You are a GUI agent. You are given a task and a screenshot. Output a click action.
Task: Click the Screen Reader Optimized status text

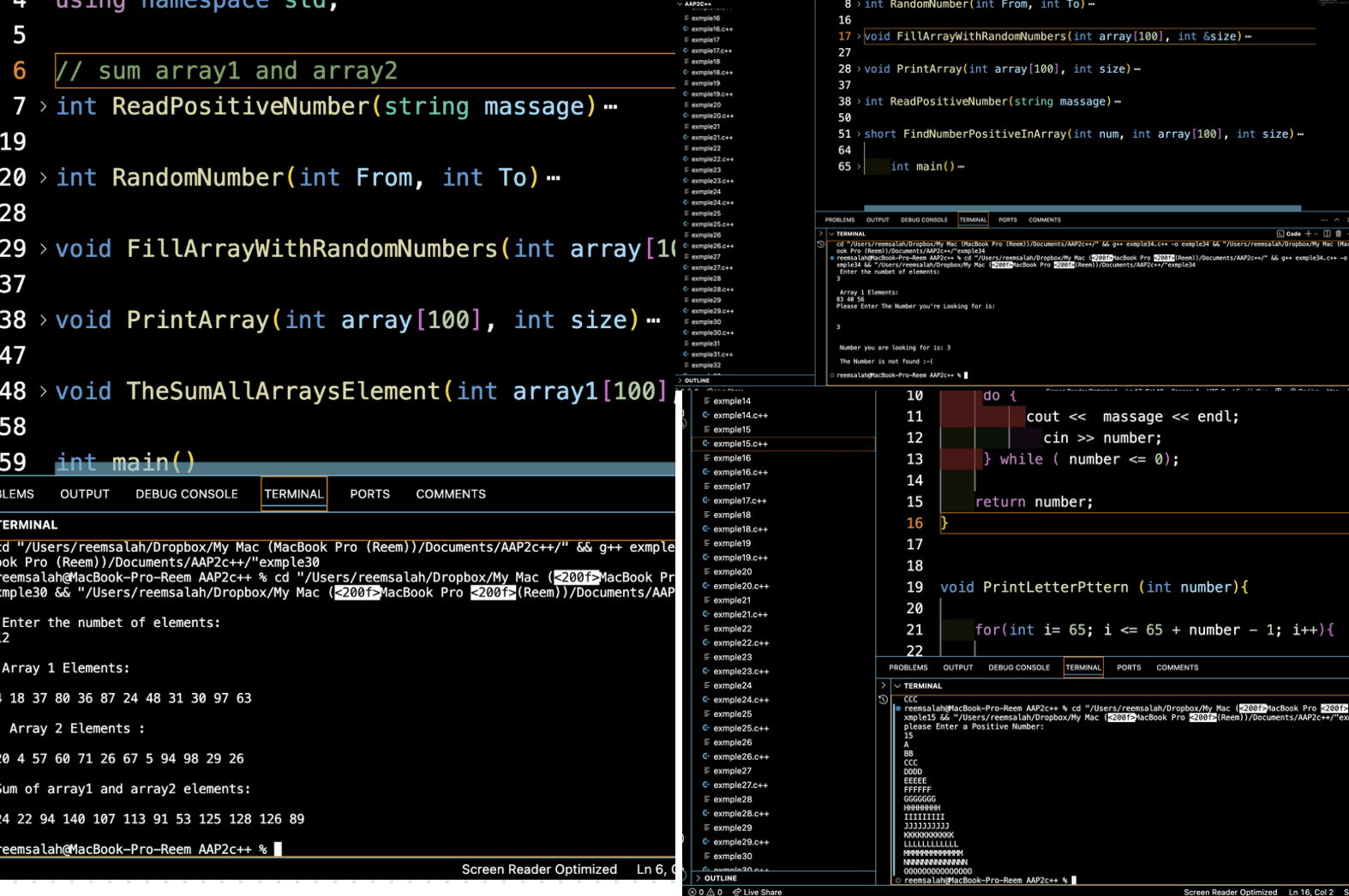pyautogui.click(x=538, y=869)
